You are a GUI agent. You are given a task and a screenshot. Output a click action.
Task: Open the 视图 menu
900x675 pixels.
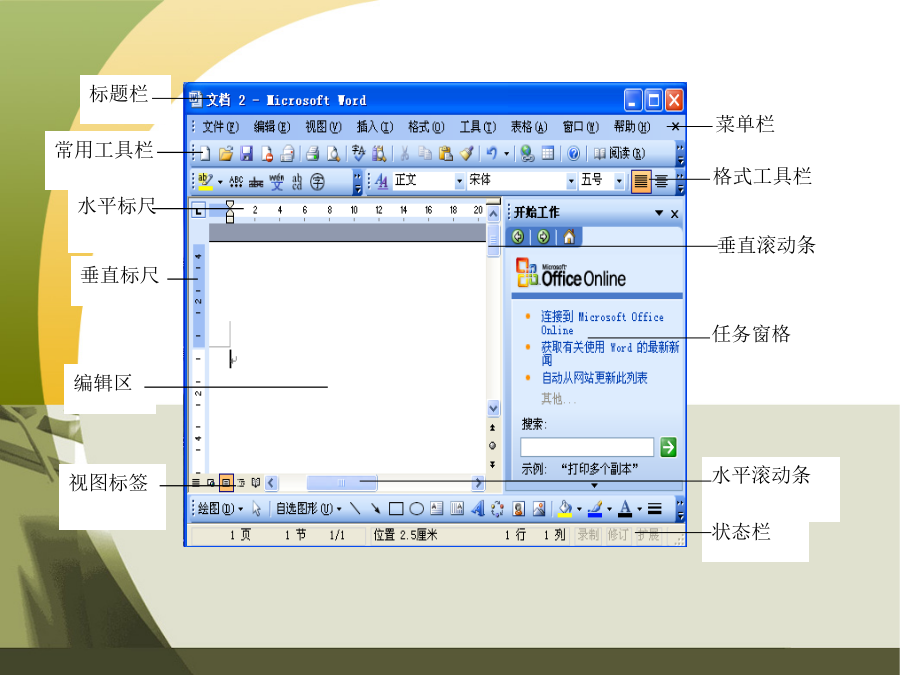coord(323,126)
